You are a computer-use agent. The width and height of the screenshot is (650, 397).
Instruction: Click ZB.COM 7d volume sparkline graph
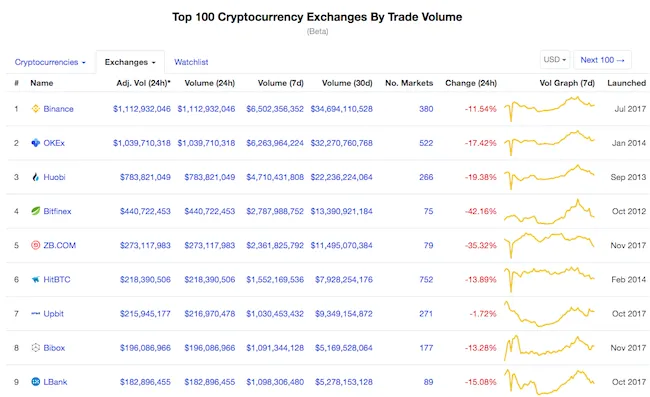[549, 245]
